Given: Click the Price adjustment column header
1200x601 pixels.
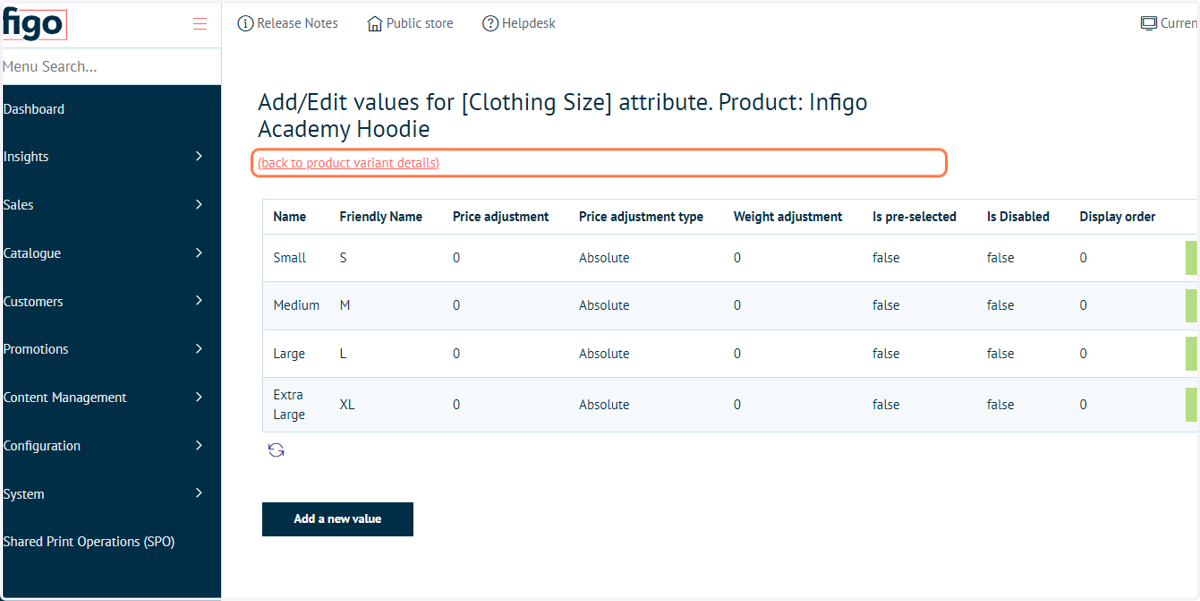Looking at the screenshot, I should [x=501, y=216].
